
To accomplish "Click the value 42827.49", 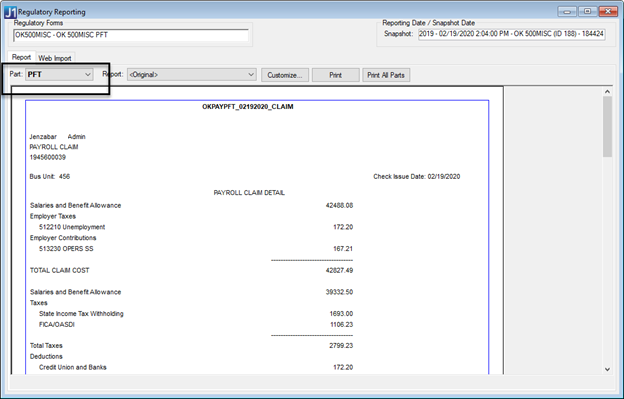I will coord(339,270).
